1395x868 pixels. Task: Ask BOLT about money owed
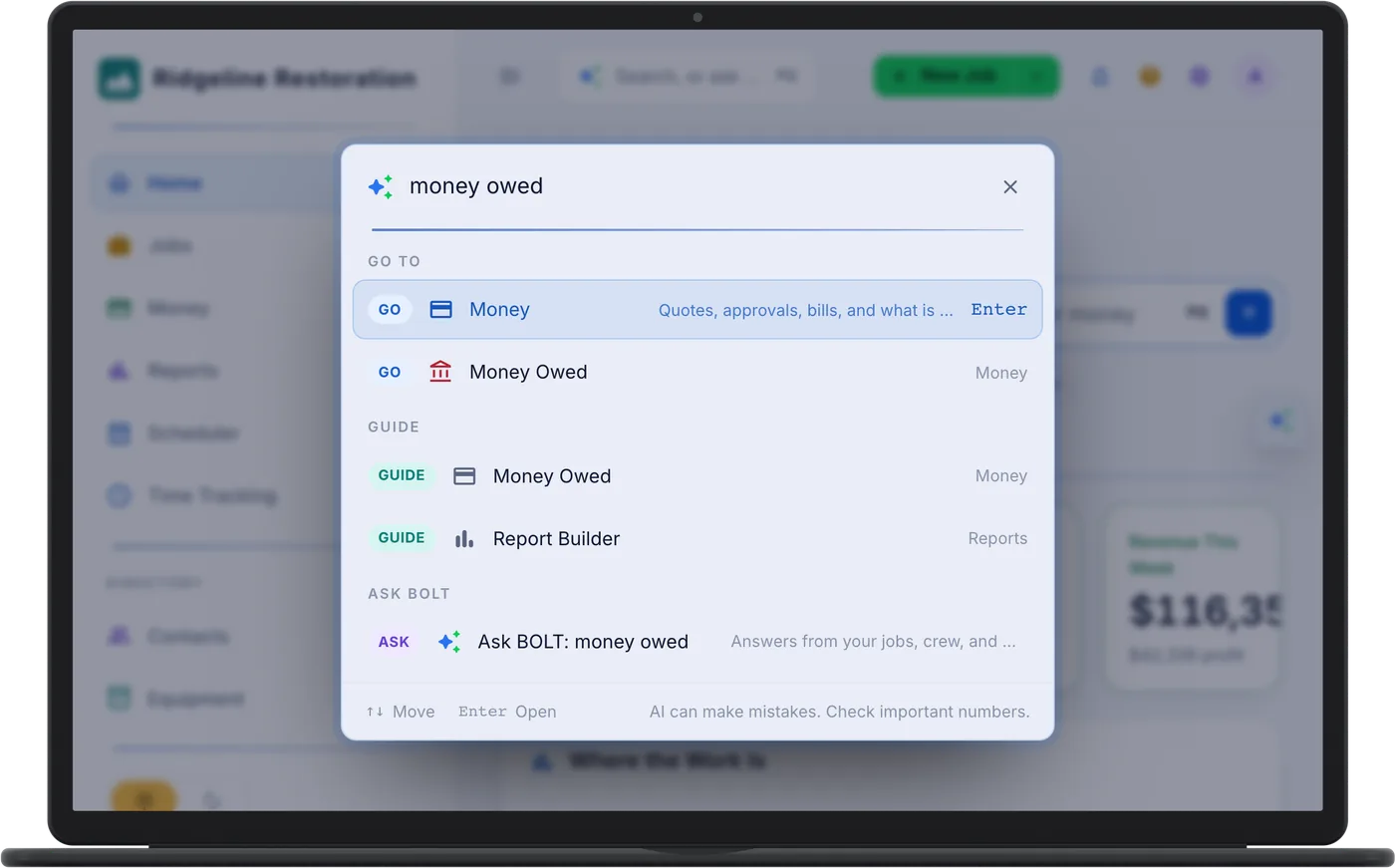pyautogui.click(x=697, y=642)
